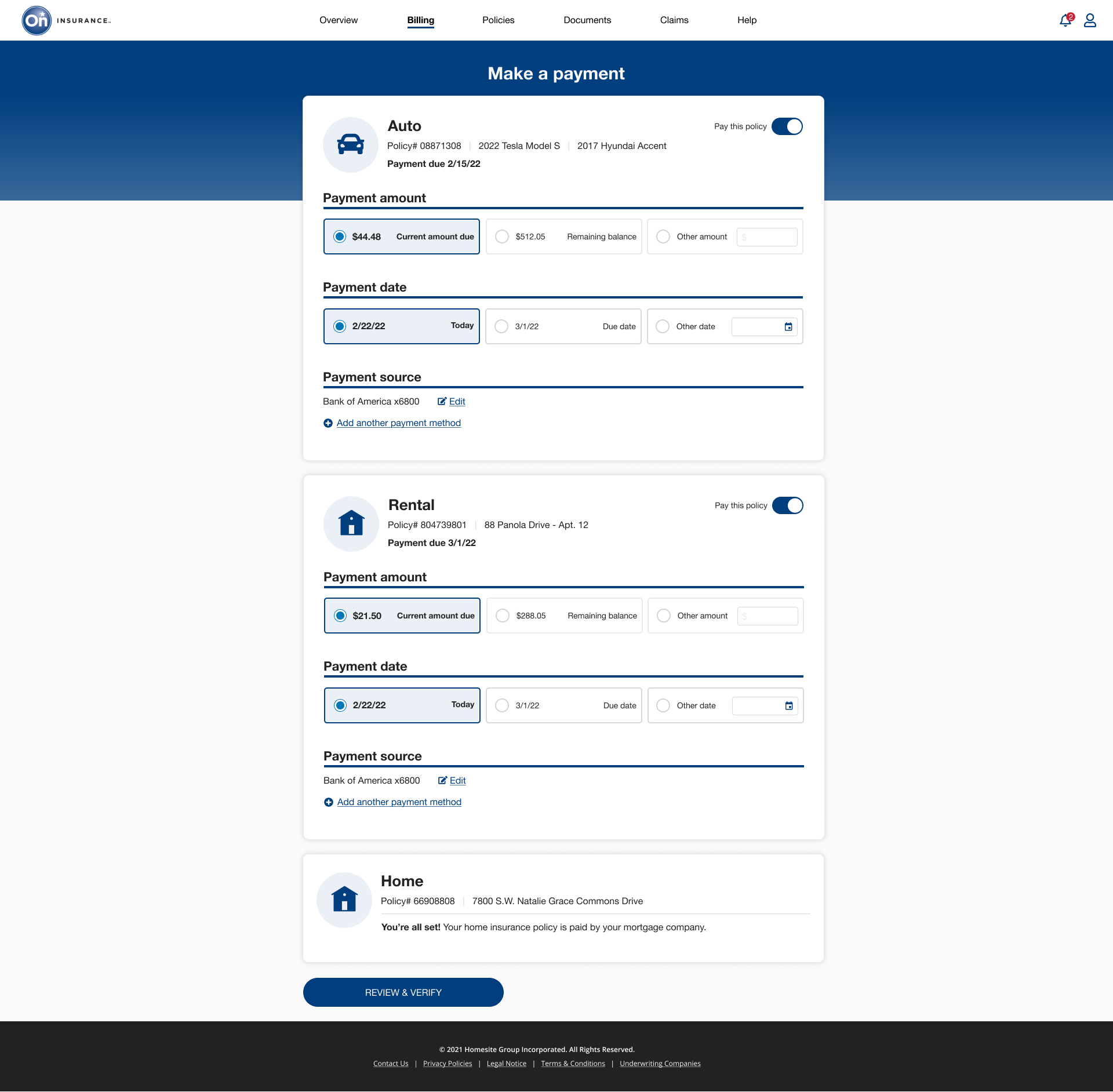
Task: Turn off Pay this policy for Auto
Action: pyautogui.click(x=787, y=126)
